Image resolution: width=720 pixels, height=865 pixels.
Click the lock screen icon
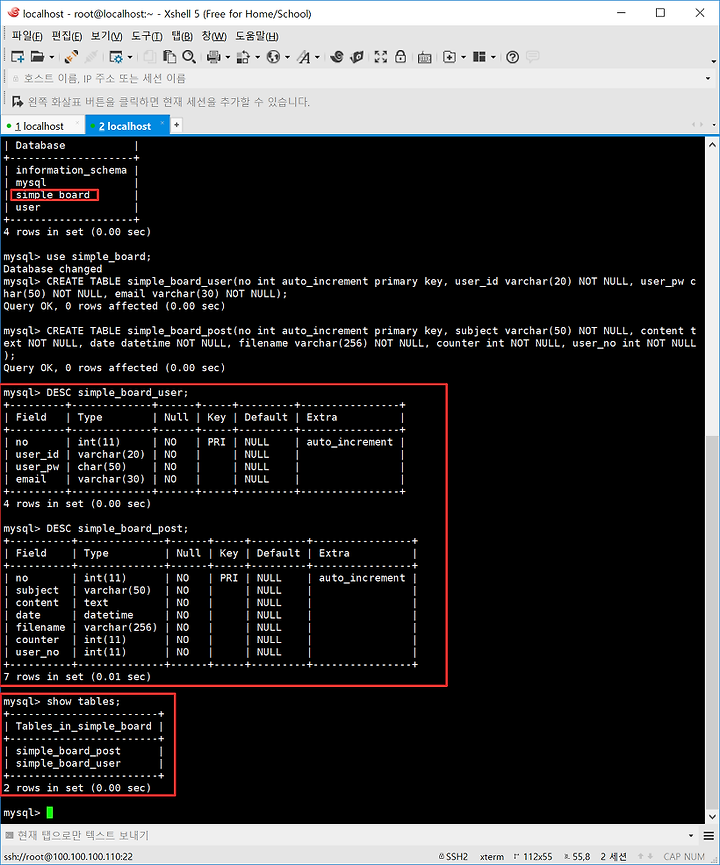point(401,57)
